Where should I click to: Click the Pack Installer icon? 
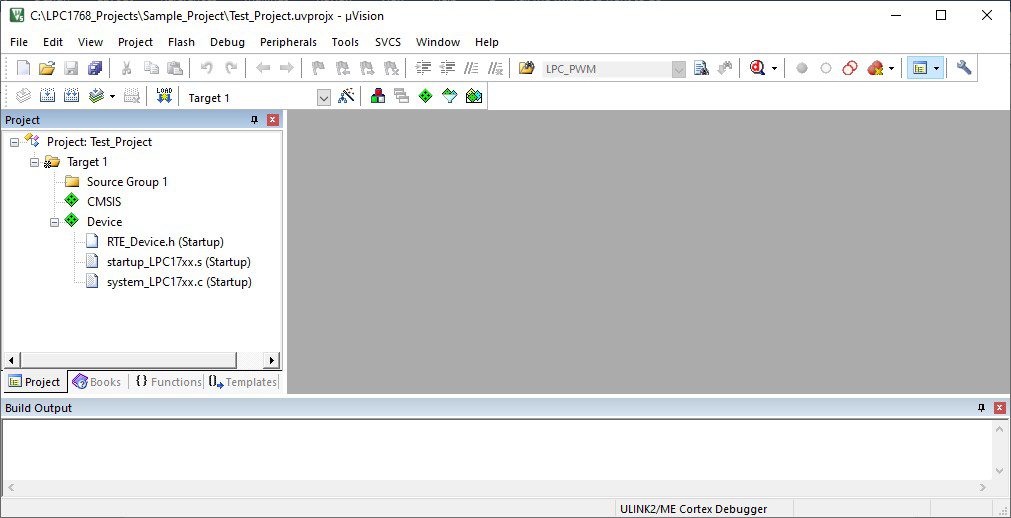[x=474, y=97]
